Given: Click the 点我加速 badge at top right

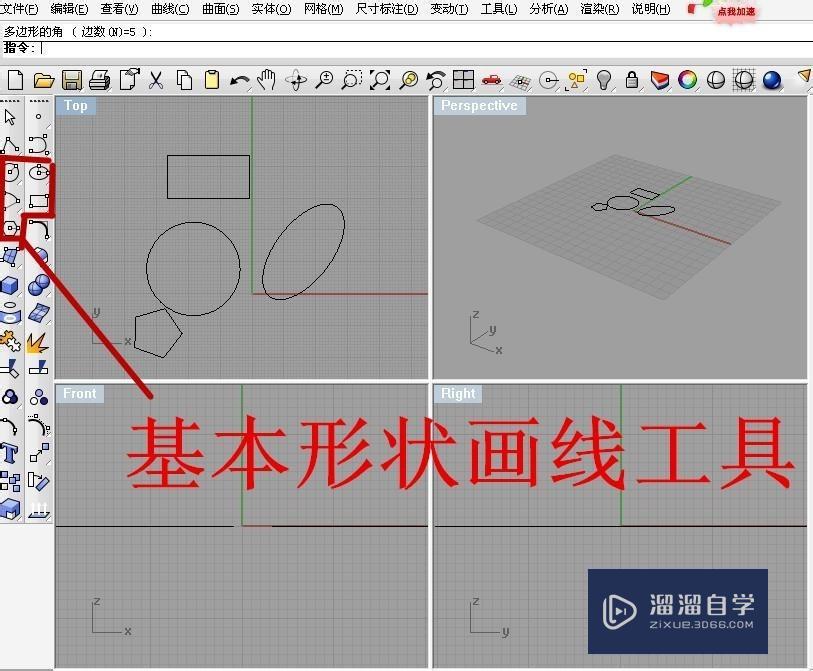Looking at the screenshot, I should tap(736, 11).
